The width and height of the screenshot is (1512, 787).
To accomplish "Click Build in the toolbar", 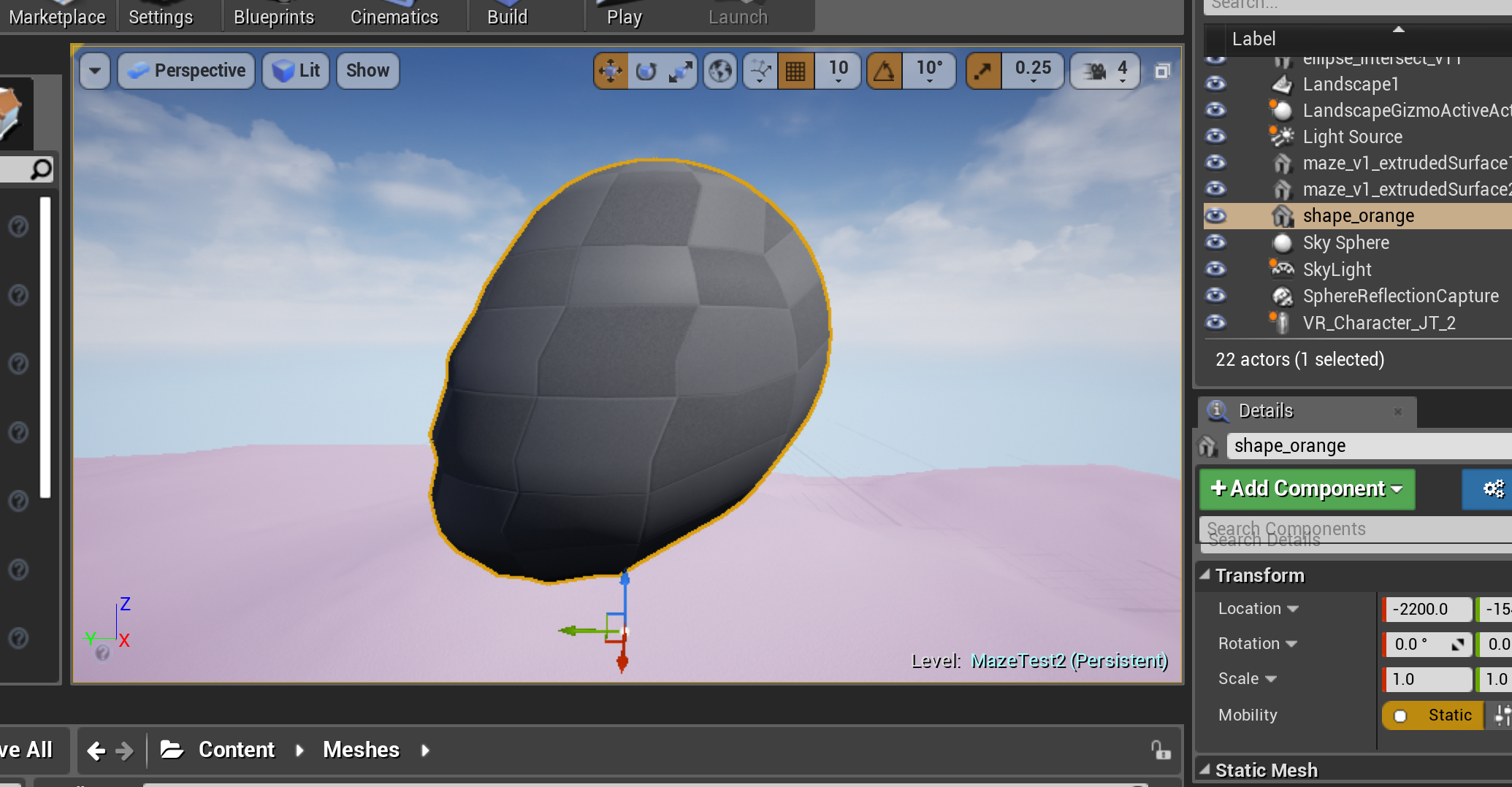I will click(508, 16).
